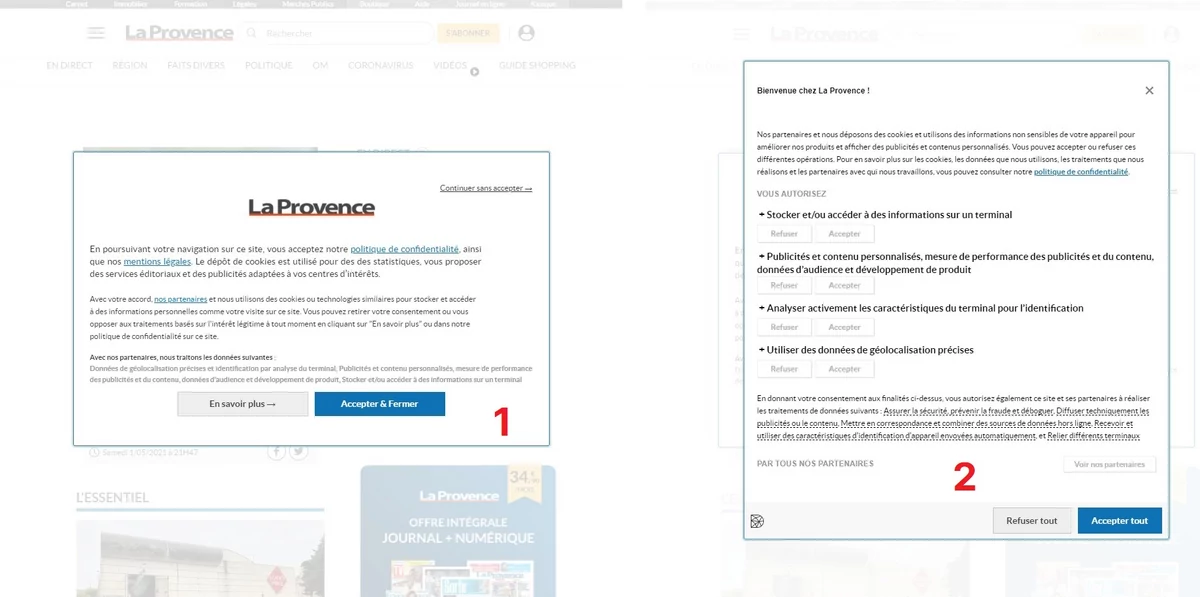Share via the Twitter icon below the dialog

click(x=298, y=452)
